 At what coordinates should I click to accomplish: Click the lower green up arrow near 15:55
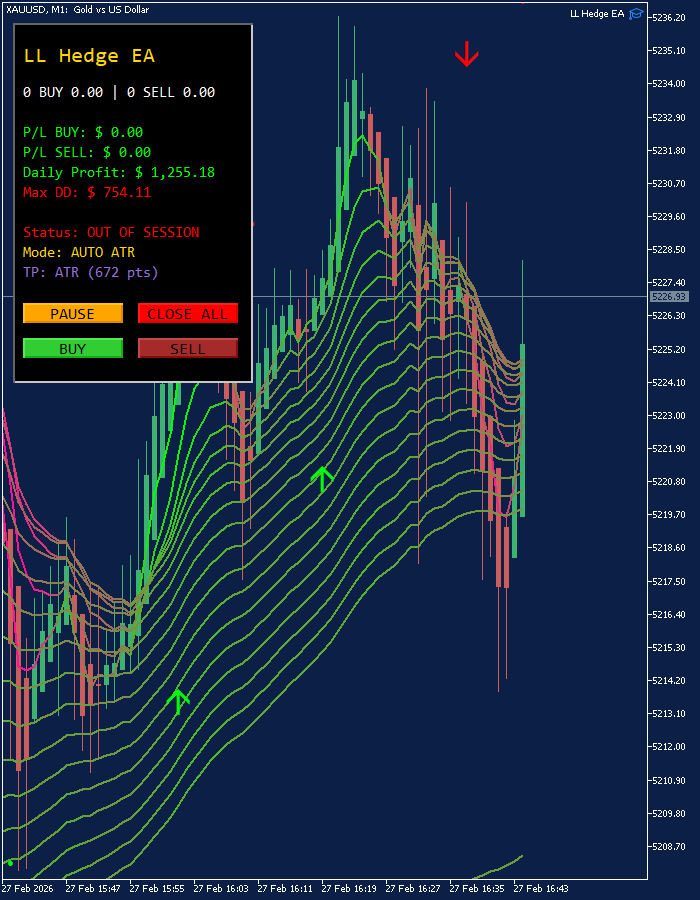pyautogui.click(x=178, y=703)
